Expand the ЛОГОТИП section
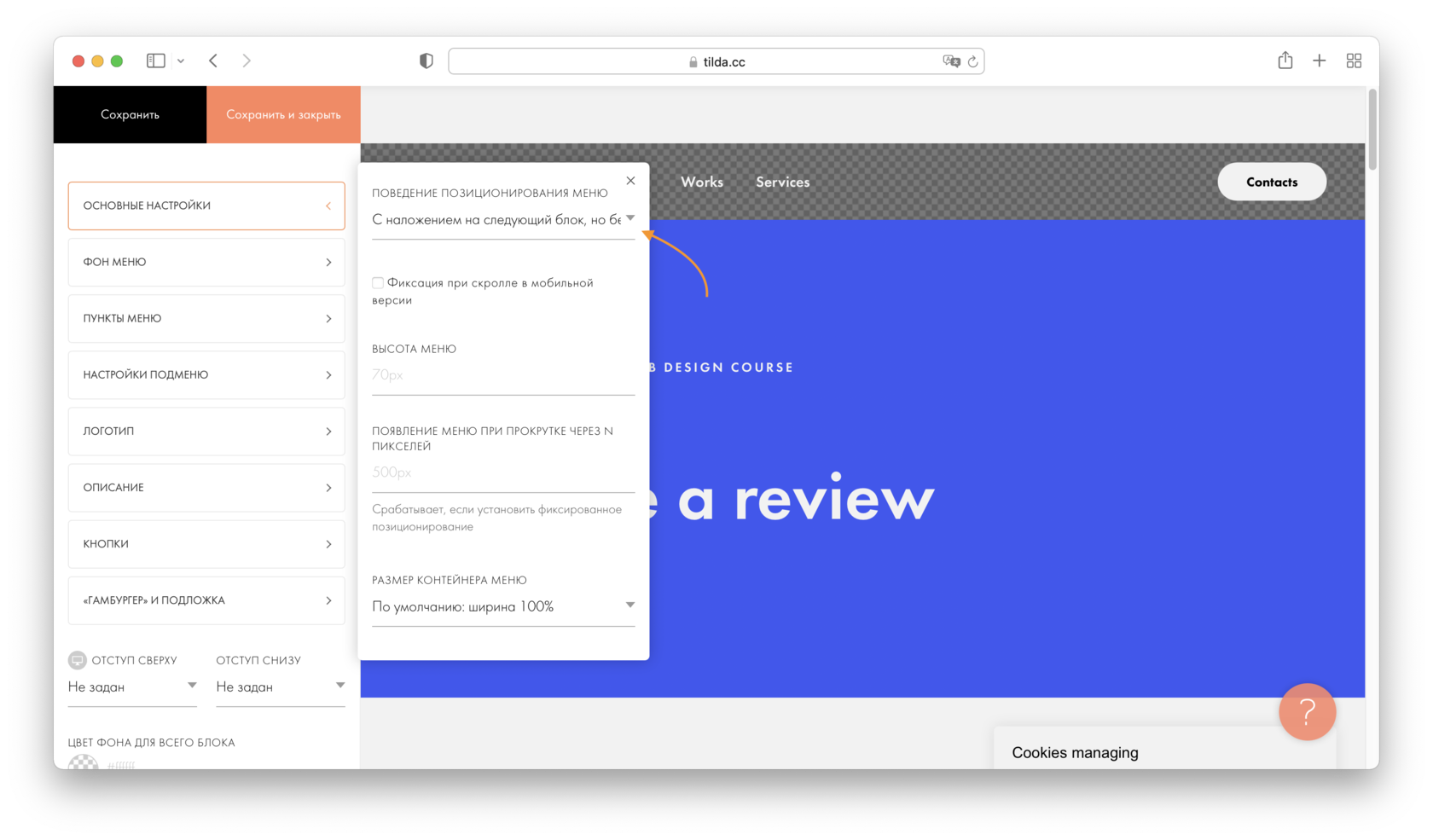 [x=206, y=431]
